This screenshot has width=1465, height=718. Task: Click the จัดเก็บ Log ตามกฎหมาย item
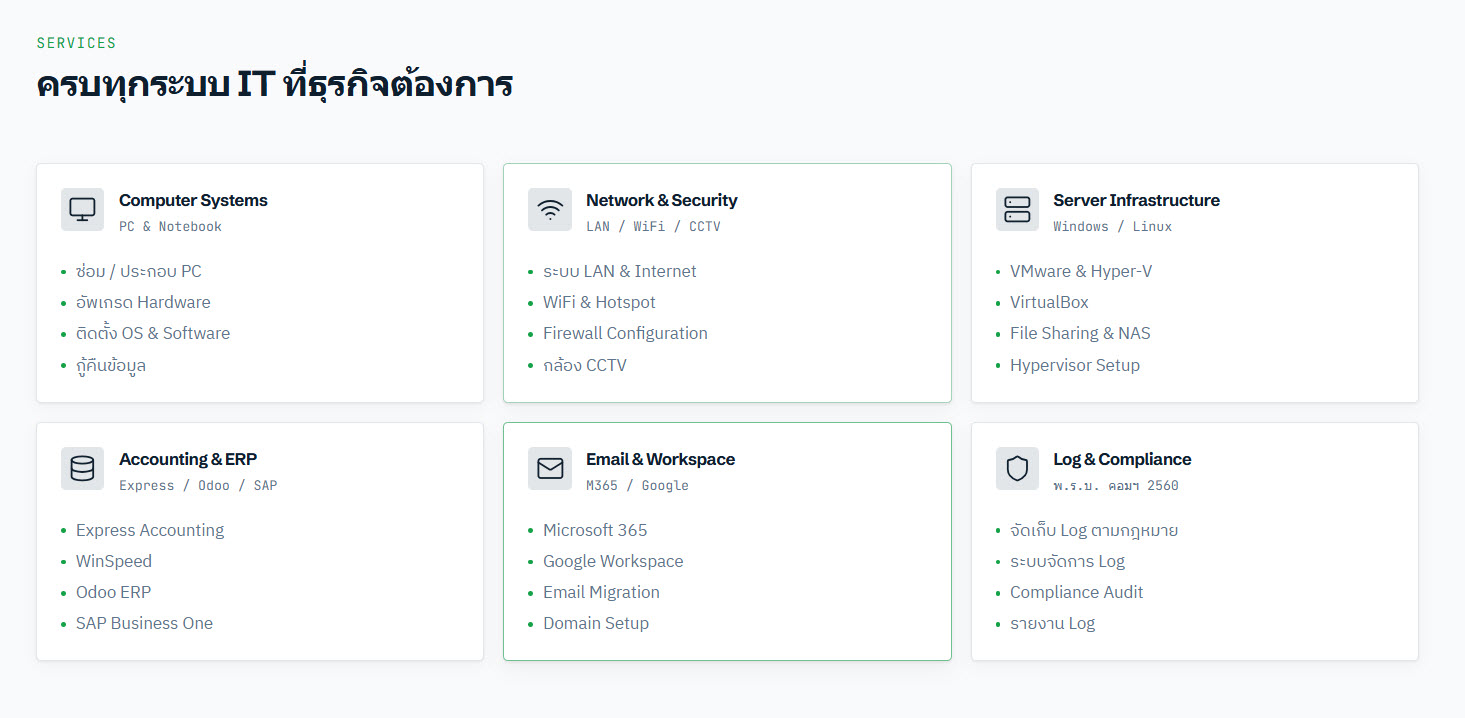(1094, 530)
